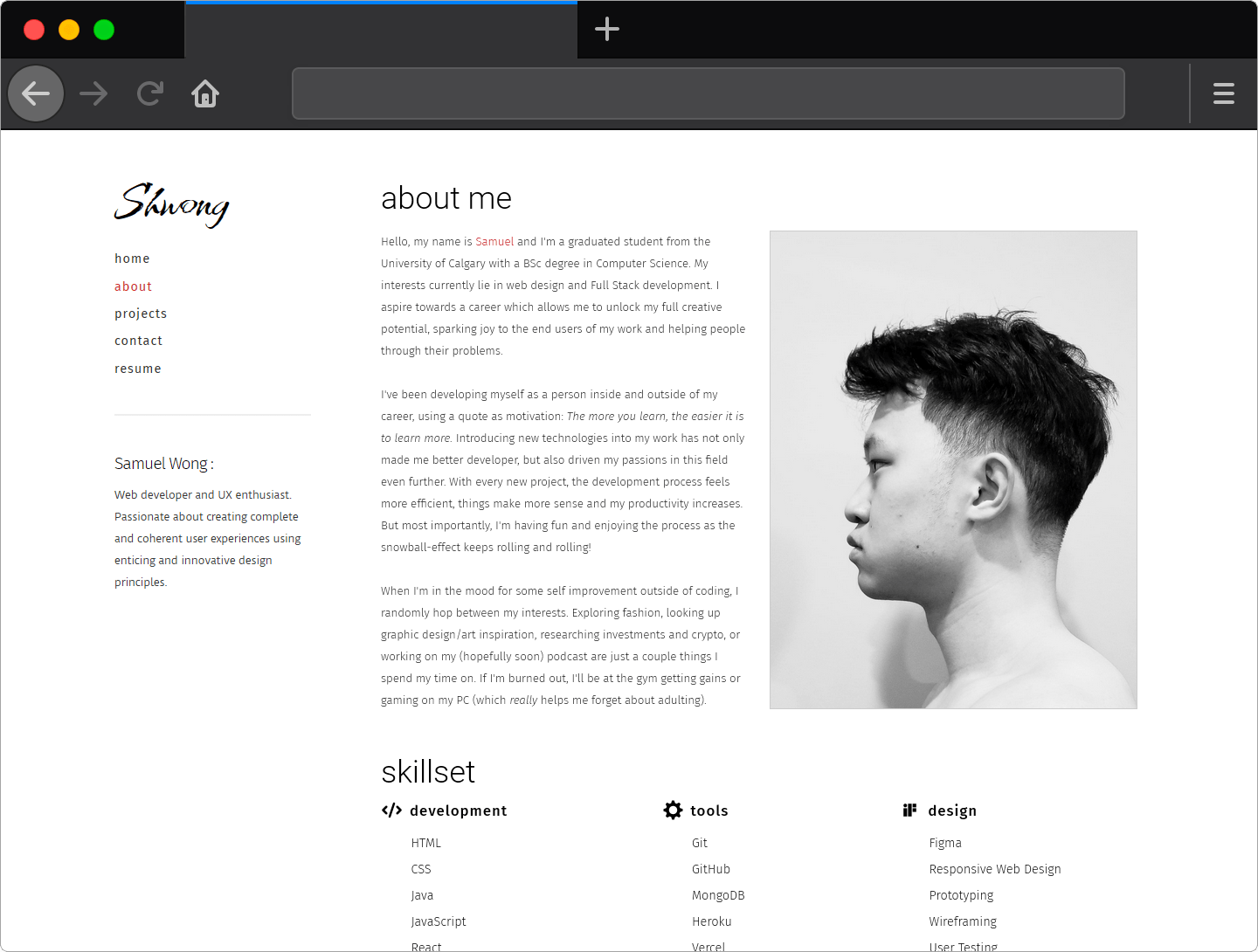This screenshot has width=1258, height=952.
Task: Click the portrait photo of Samuel
Action: click(x=953, y=469)
